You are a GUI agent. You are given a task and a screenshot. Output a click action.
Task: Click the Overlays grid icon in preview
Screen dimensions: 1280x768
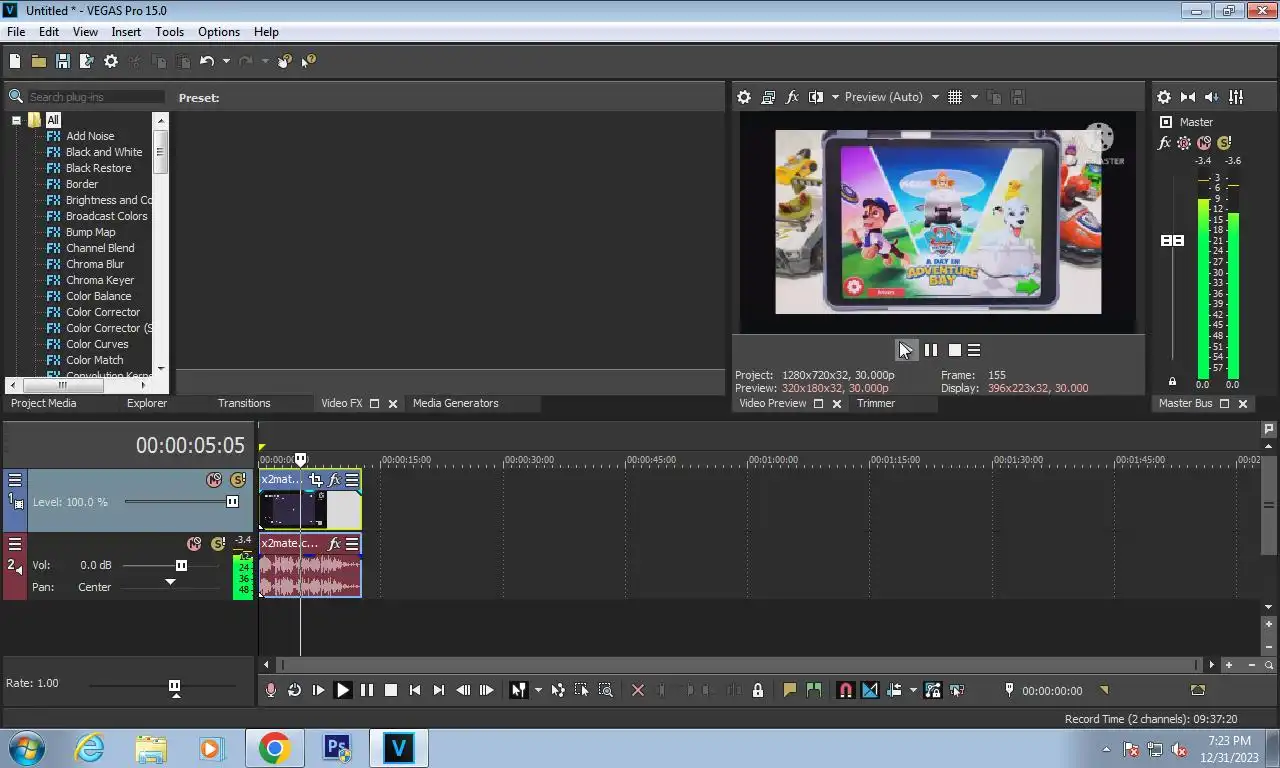pos(955,97)
